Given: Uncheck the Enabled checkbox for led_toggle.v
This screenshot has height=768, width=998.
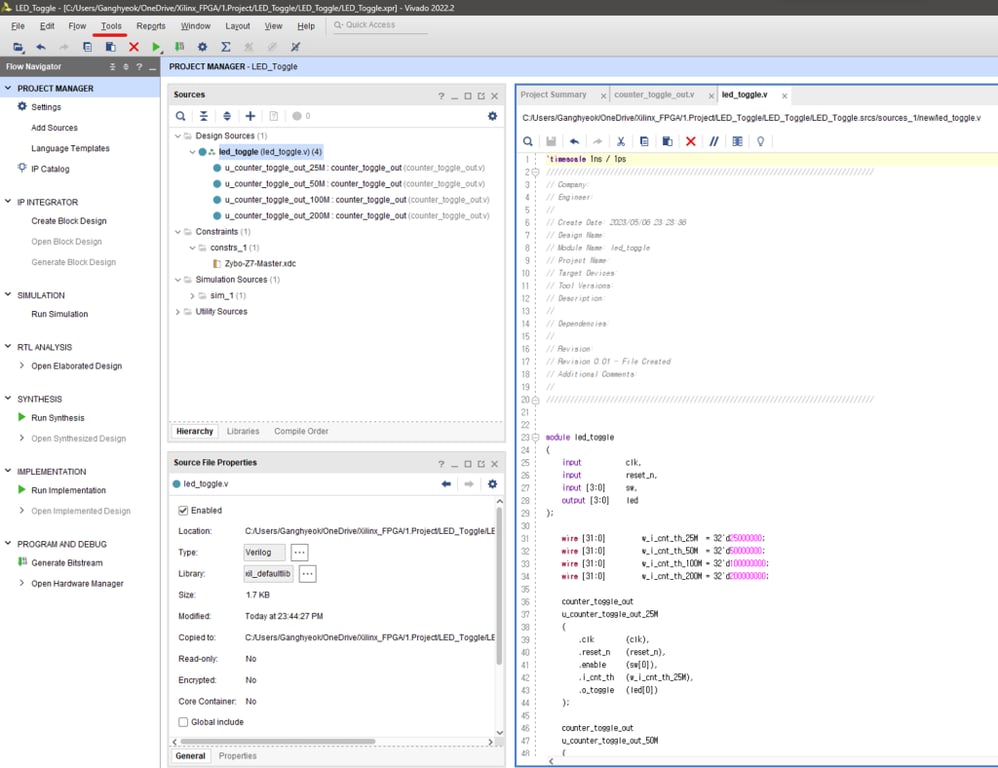Looking at the screenshot, I should pyautogui.click(x=183, y=510).
